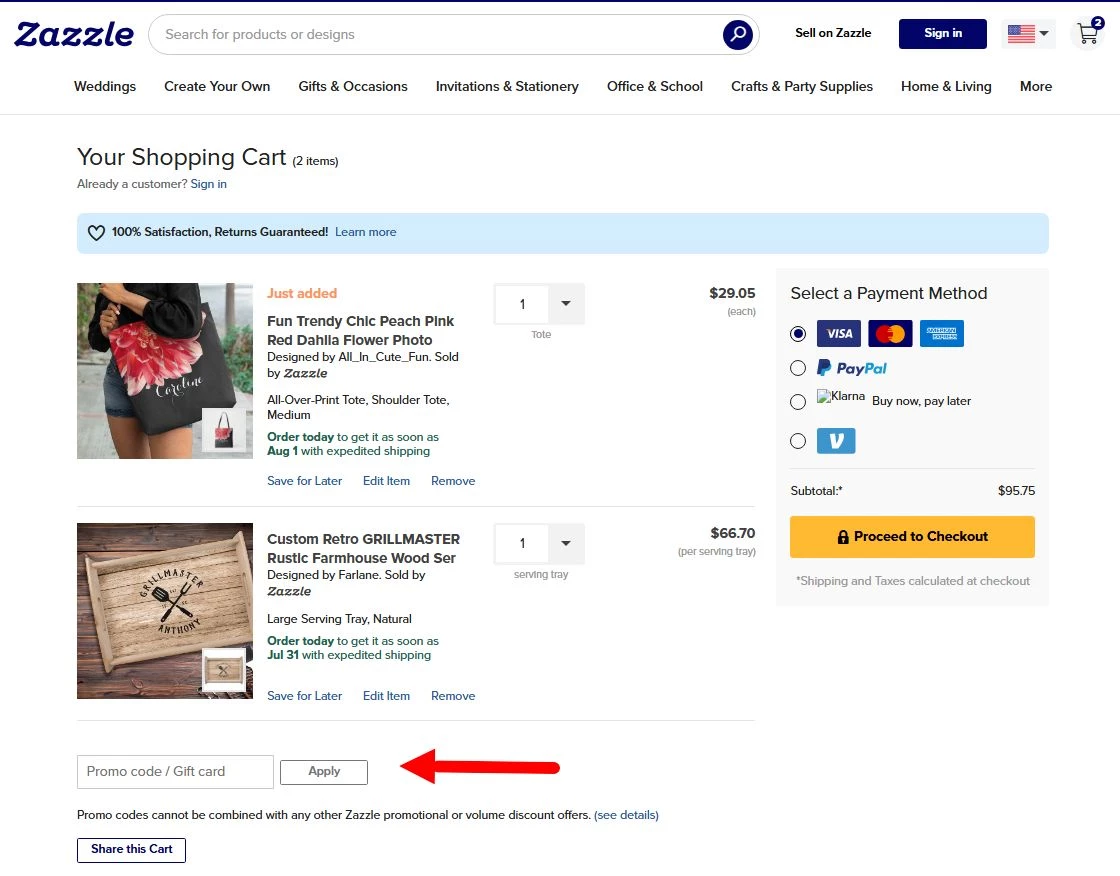Click the Mastercard payment icon

(890, 333)
